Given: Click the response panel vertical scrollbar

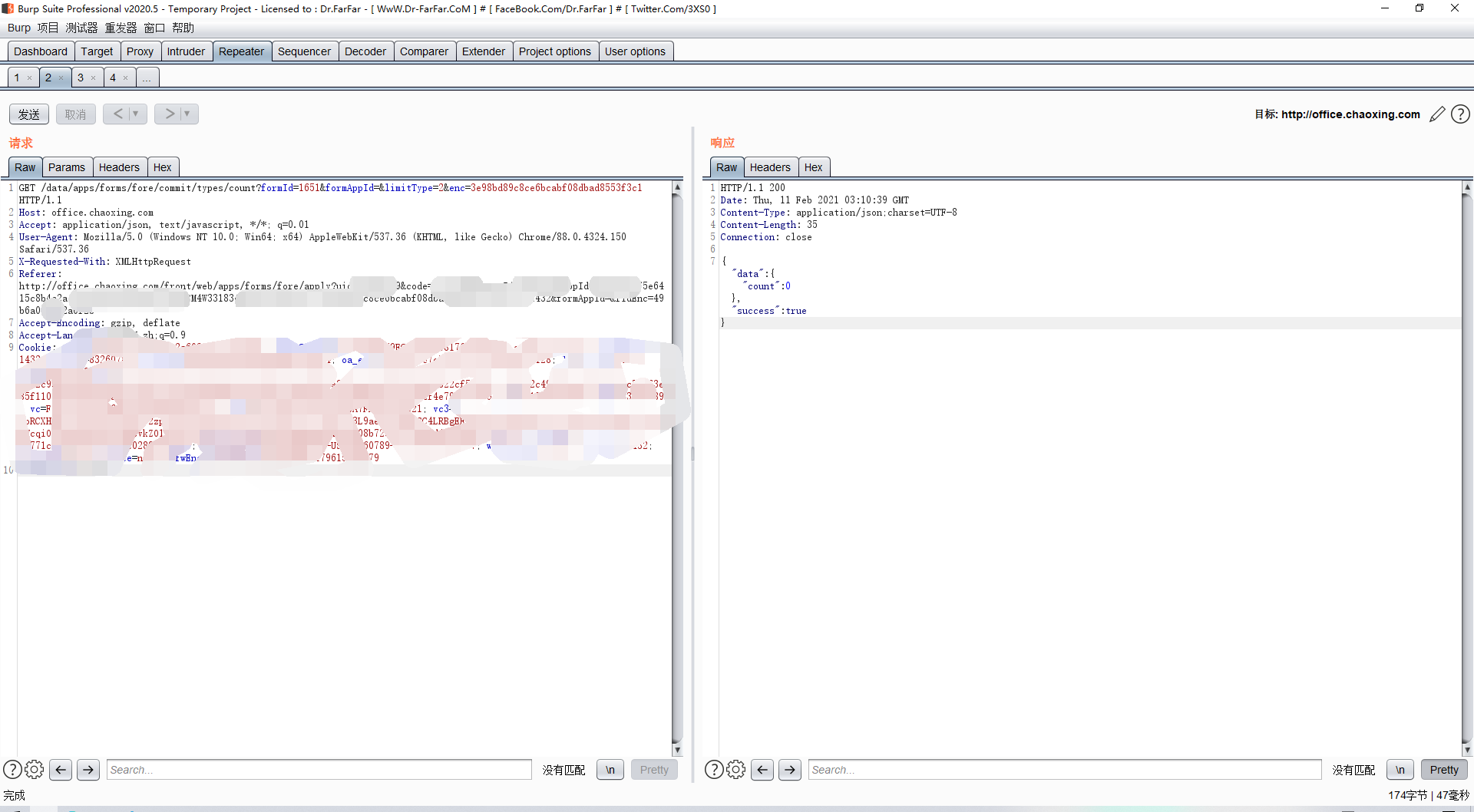Looking at the screenshot, I should [1467, 468].
